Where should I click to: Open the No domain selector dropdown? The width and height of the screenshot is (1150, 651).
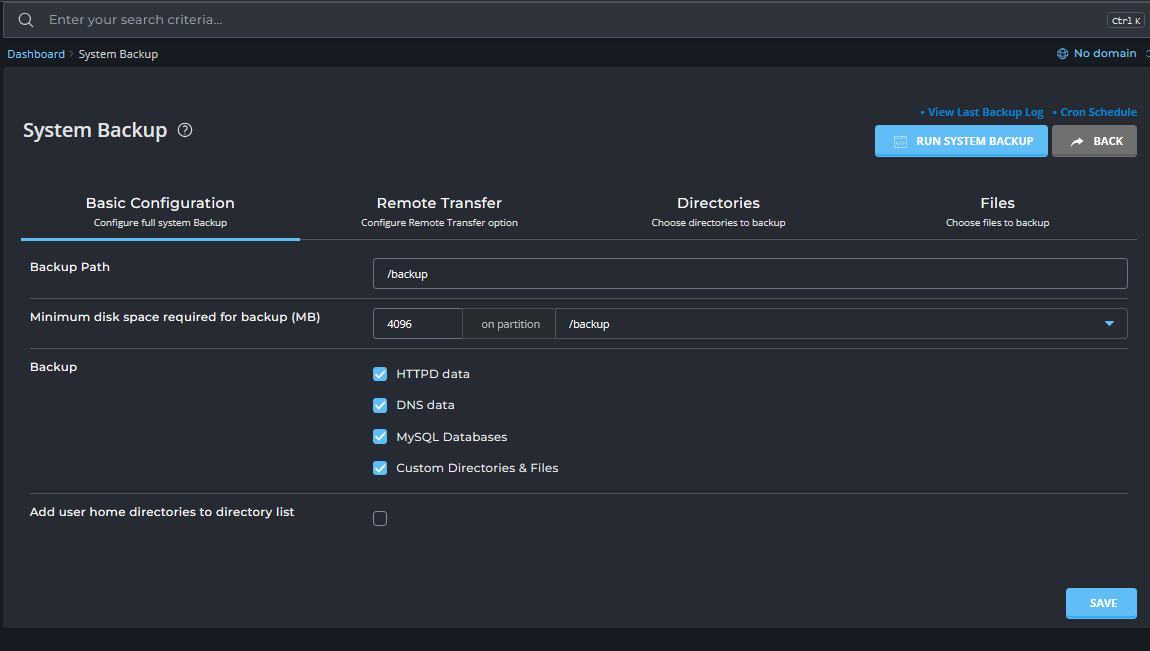coord(1104,54)
